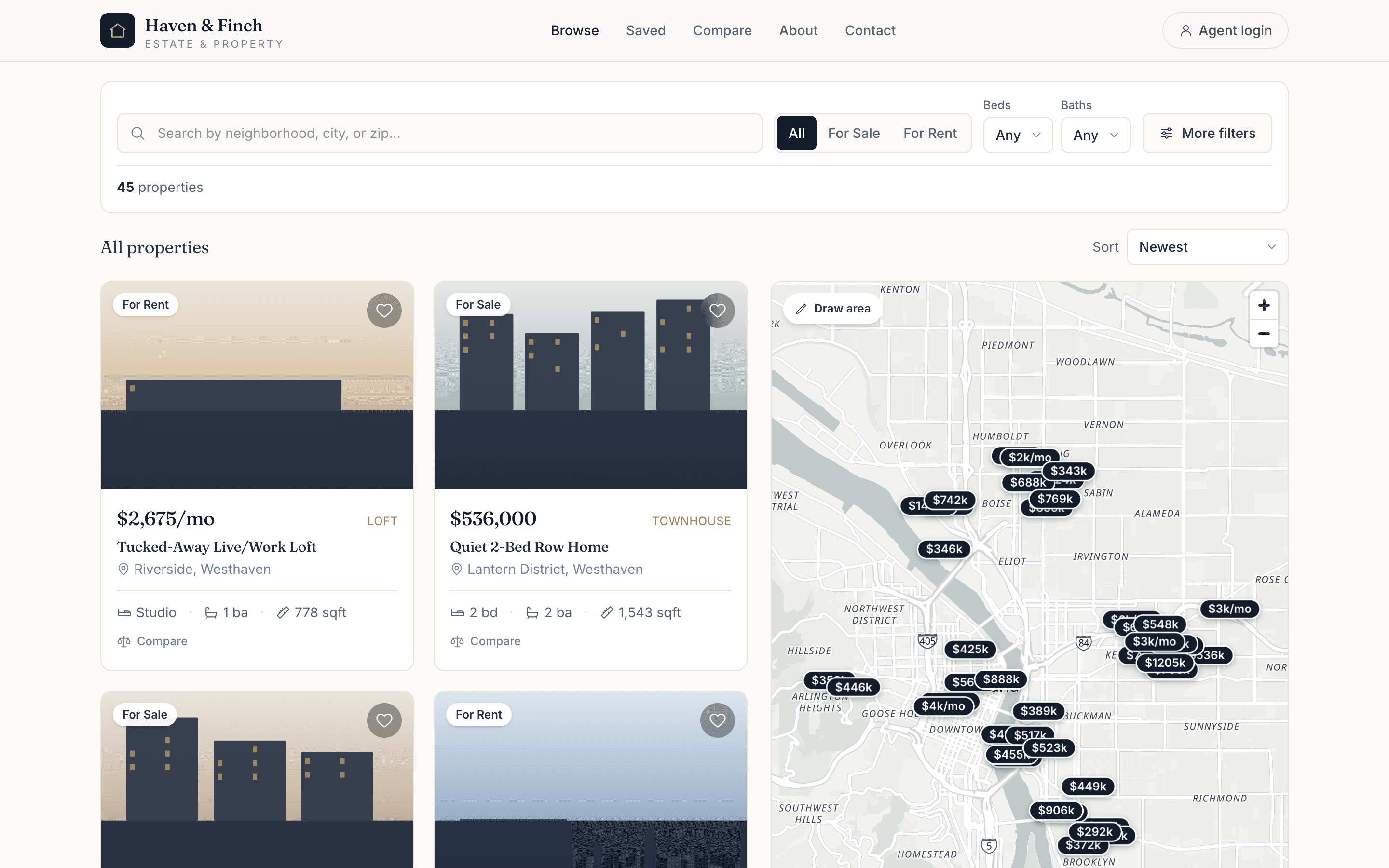Screen dimensions: 1389x868
Task: Select the $742k map pin
Action: coord(949,500)
